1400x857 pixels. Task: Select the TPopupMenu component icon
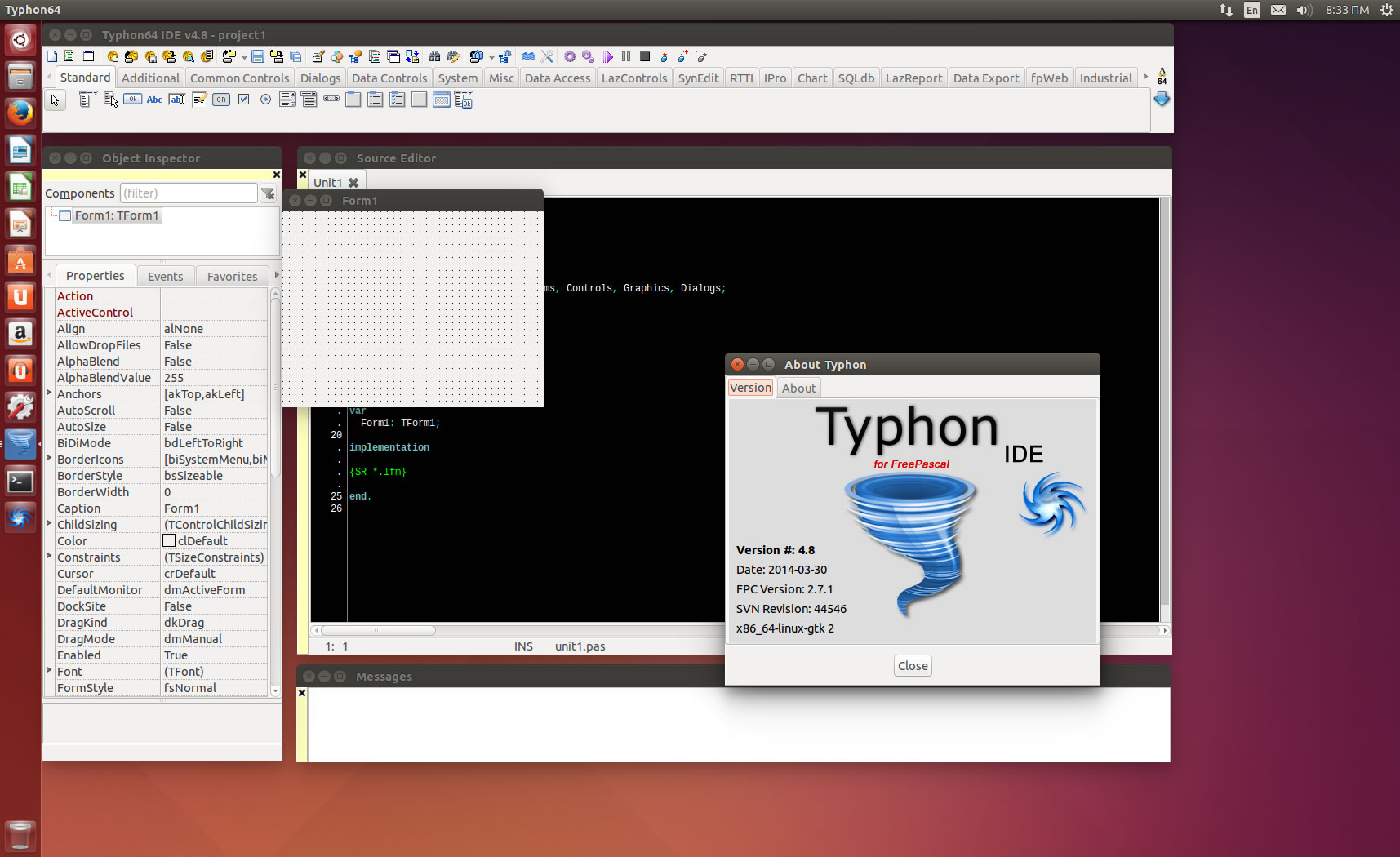click(x=110, y=100)
